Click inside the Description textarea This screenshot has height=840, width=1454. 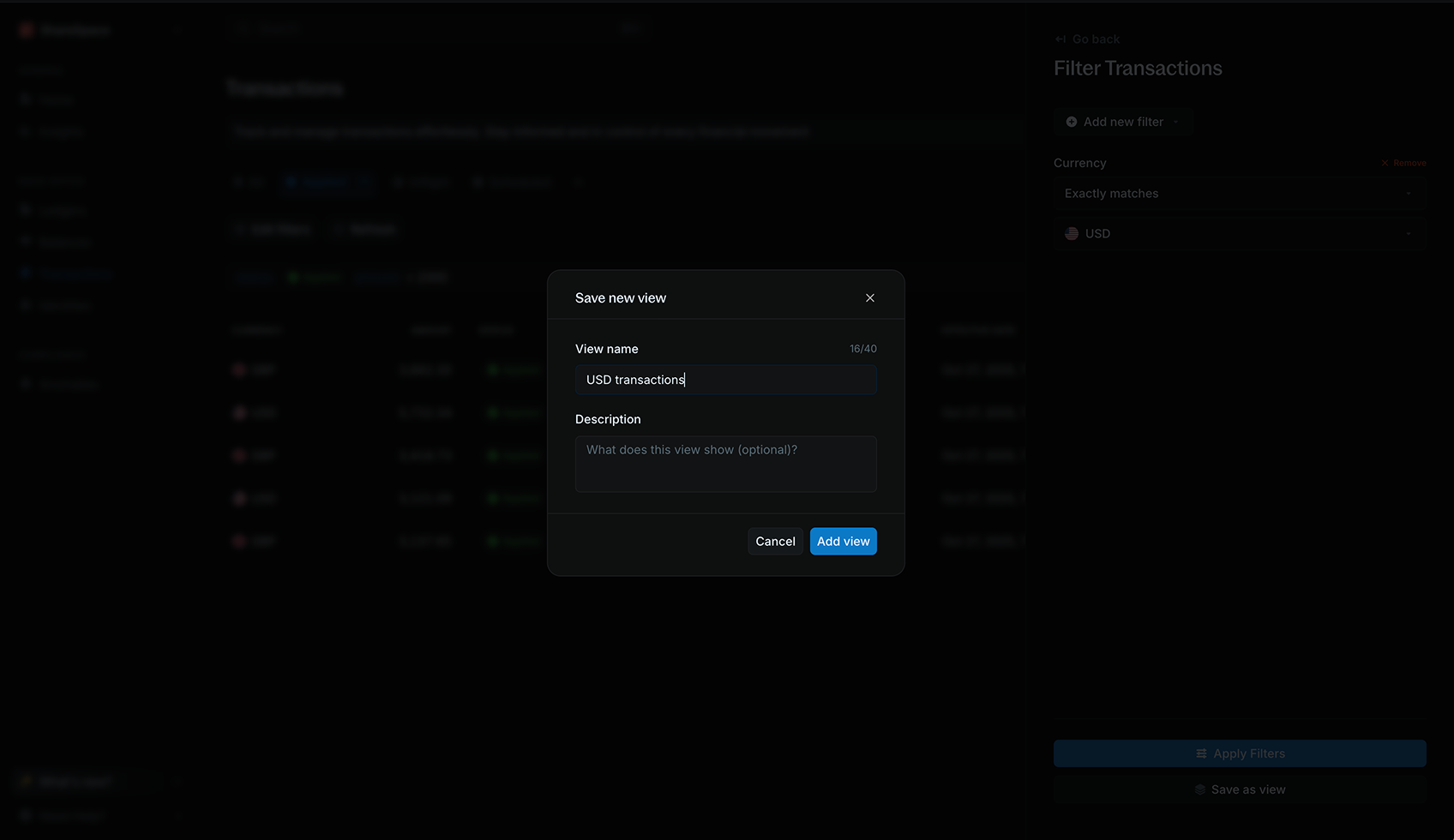[725, 463]
